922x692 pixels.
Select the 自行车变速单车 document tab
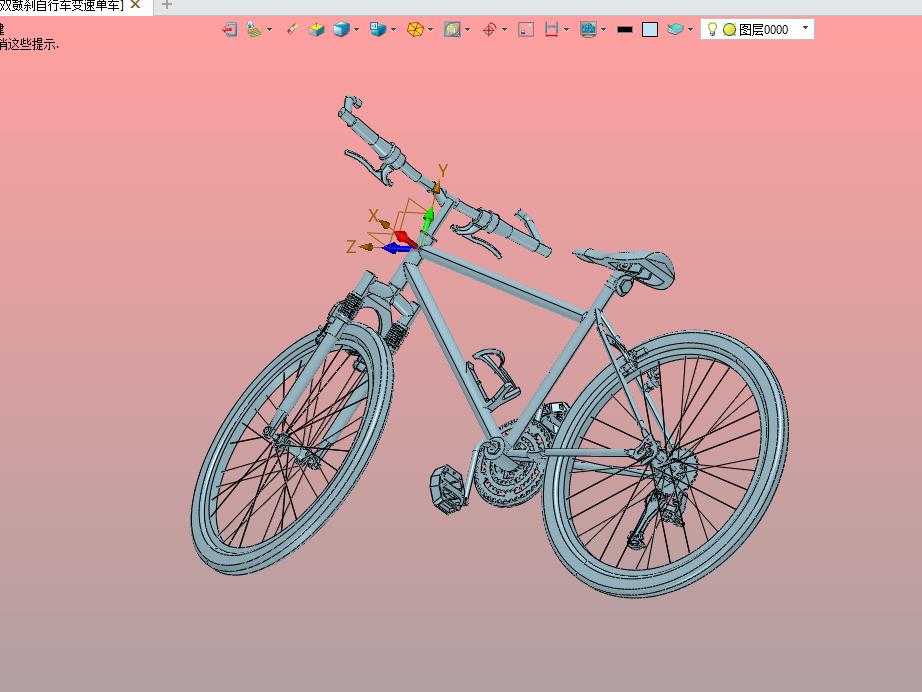62,5
